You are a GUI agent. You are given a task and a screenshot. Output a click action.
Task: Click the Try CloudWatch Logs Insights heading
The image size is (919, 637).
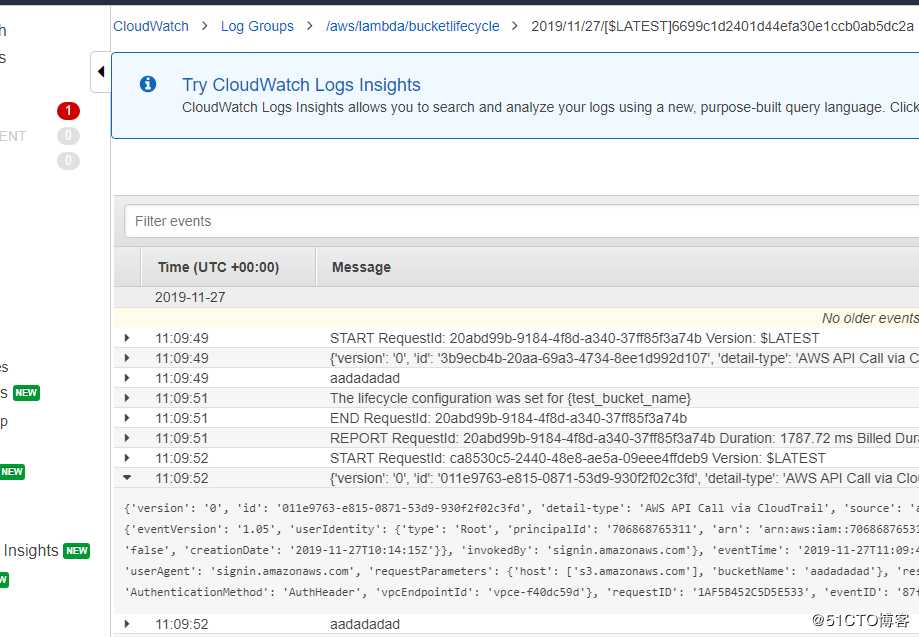[301, 85]
